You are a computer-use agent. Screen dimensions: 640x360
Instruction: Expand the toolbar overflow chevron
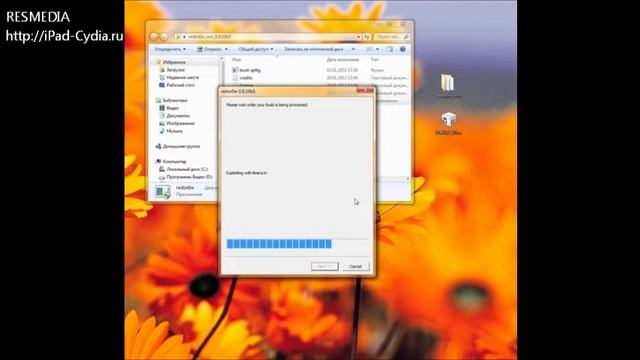pos(353,49)
